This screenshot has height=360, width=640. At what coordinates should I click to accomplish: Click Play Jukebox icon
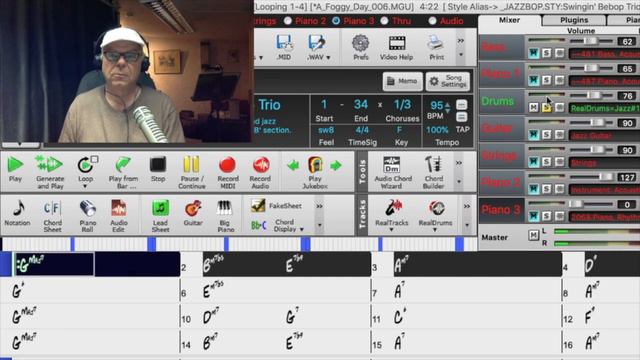315,165
